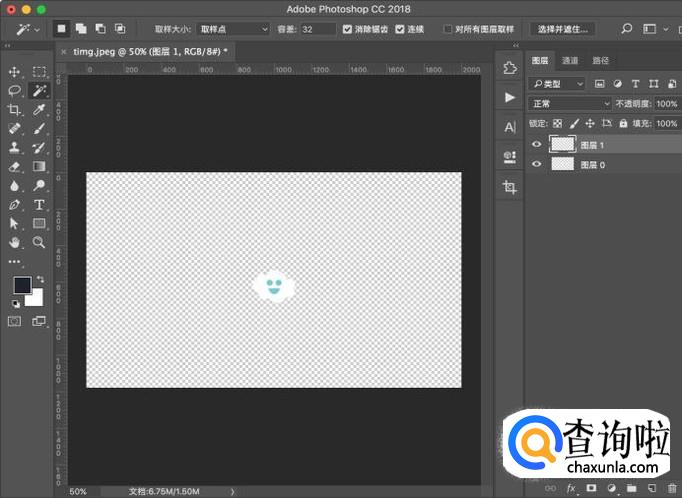The height and width of the screenshot is (498, 682).
Task: Select the Eraser tool
Action: 15,167
